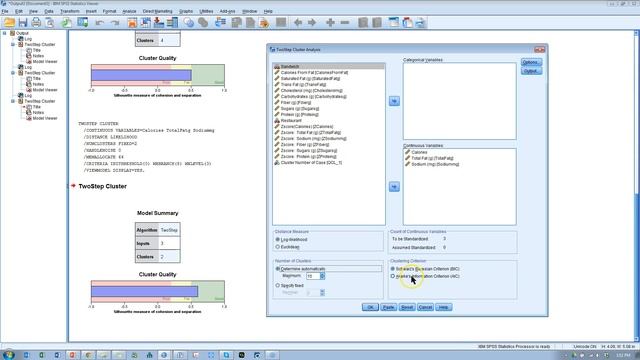
Task: Click the disabled fixed Number spinner arrows
Action: coord(322,293)
